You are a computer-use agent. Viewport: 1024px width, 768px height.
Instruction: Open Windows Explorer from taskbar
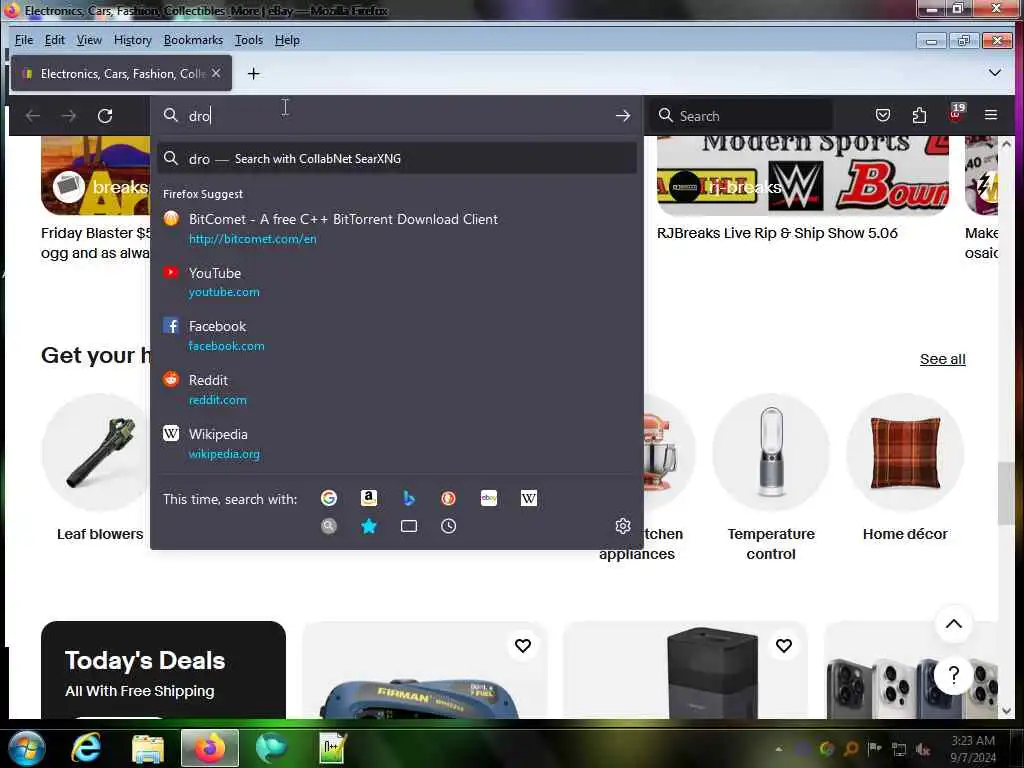pyautogui.click(x=148, y=748)
